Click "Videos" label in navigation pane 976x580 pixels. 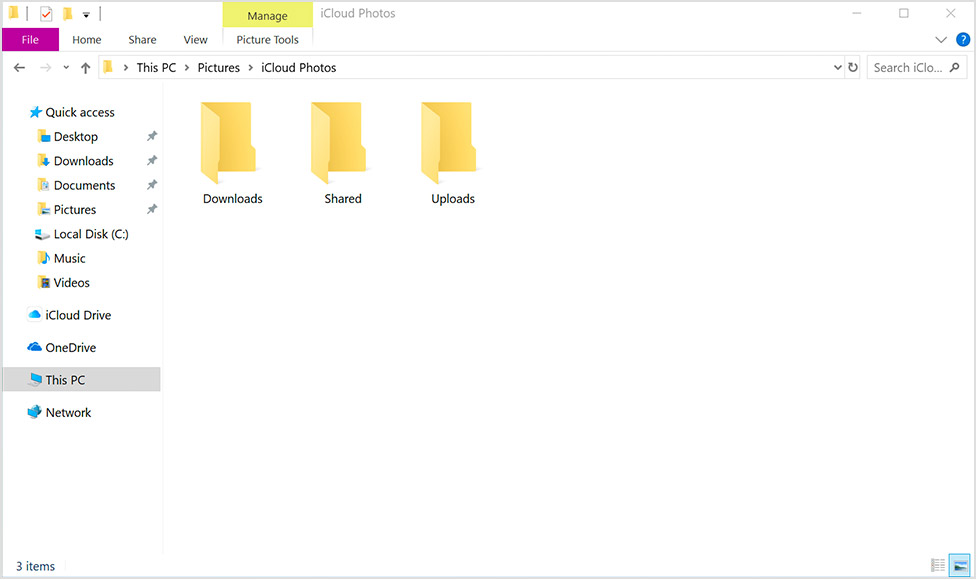point(72,283)
